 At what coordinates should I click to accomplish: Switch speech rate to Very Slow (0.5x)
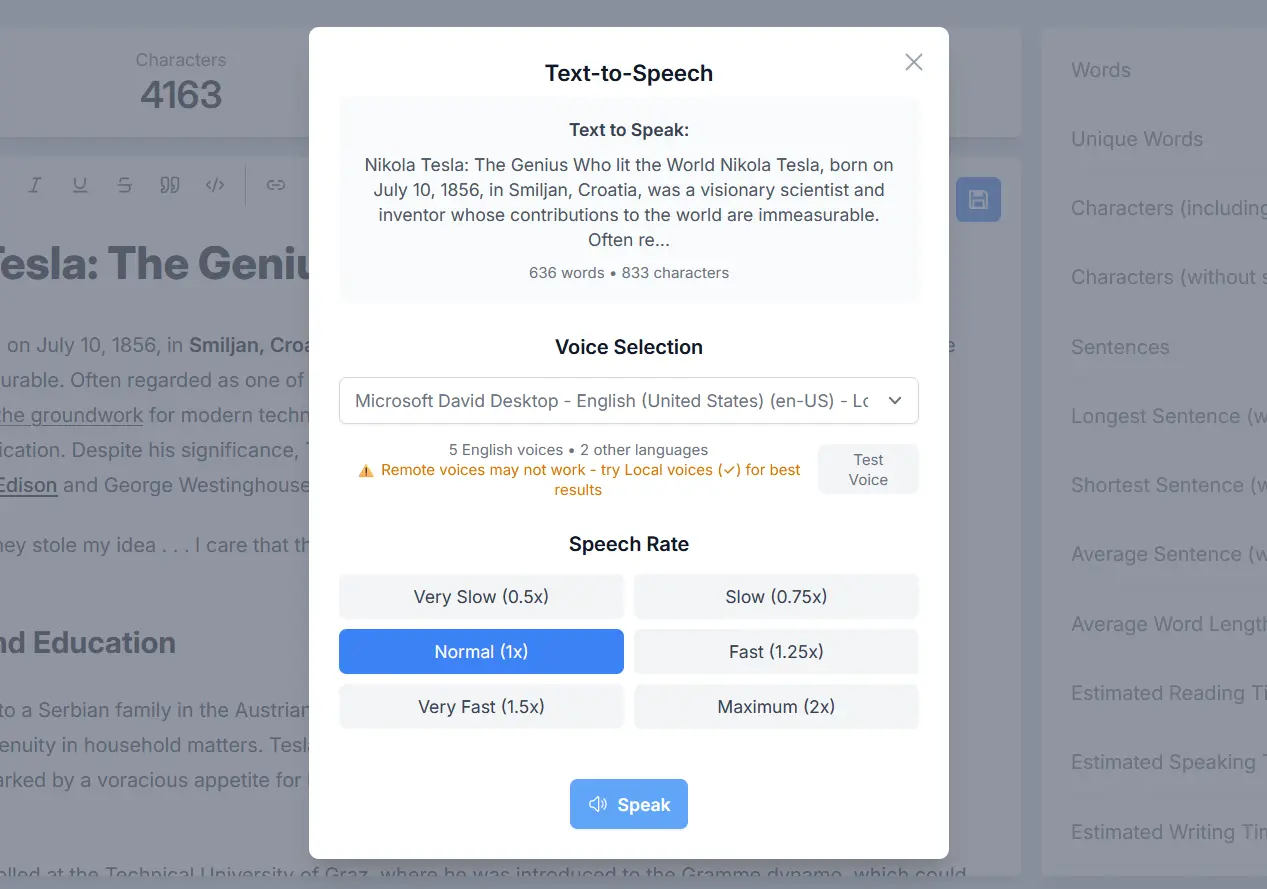pos(481,596)
